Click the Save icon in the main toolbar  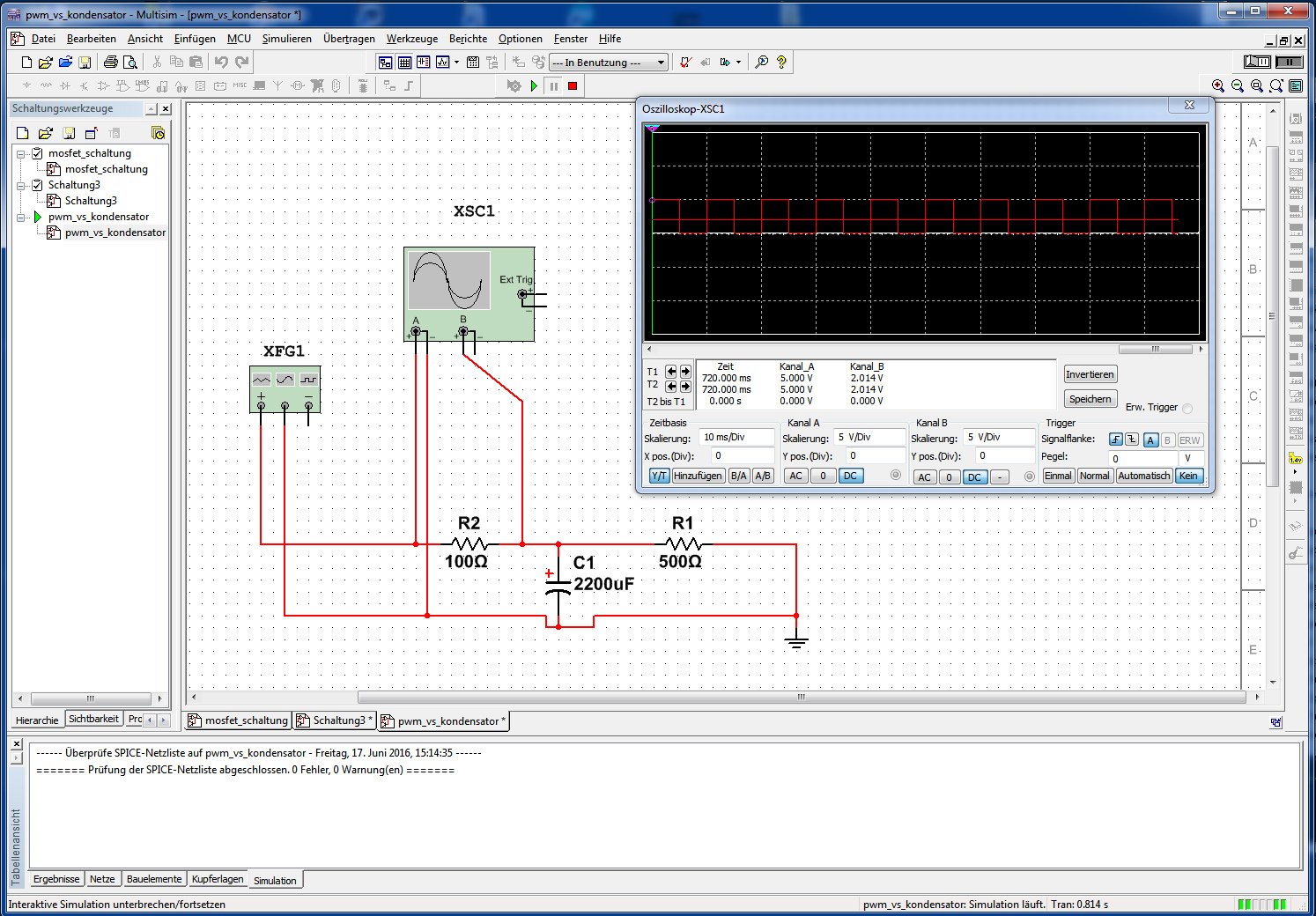tap(85, 62)
